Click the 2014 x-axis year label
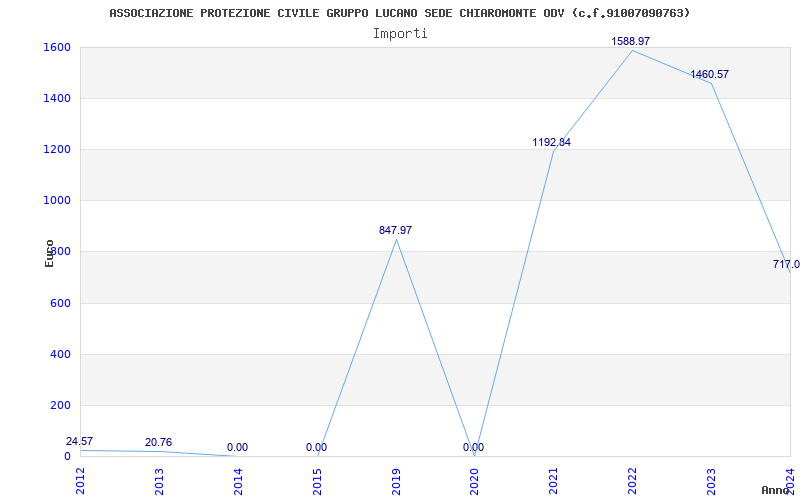The image size is (800, 500). [x=238, y=481]
